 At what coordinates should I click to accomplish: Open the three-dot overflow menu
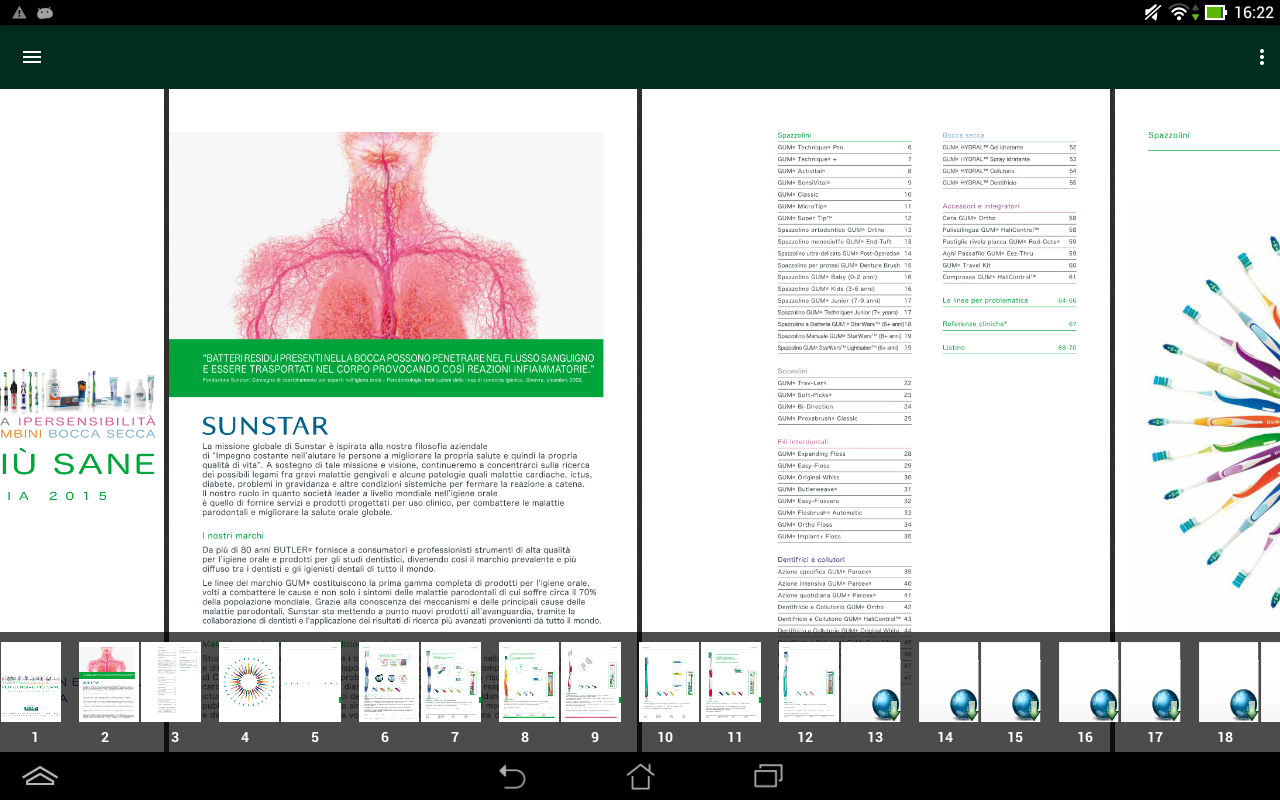[1262, 57]
